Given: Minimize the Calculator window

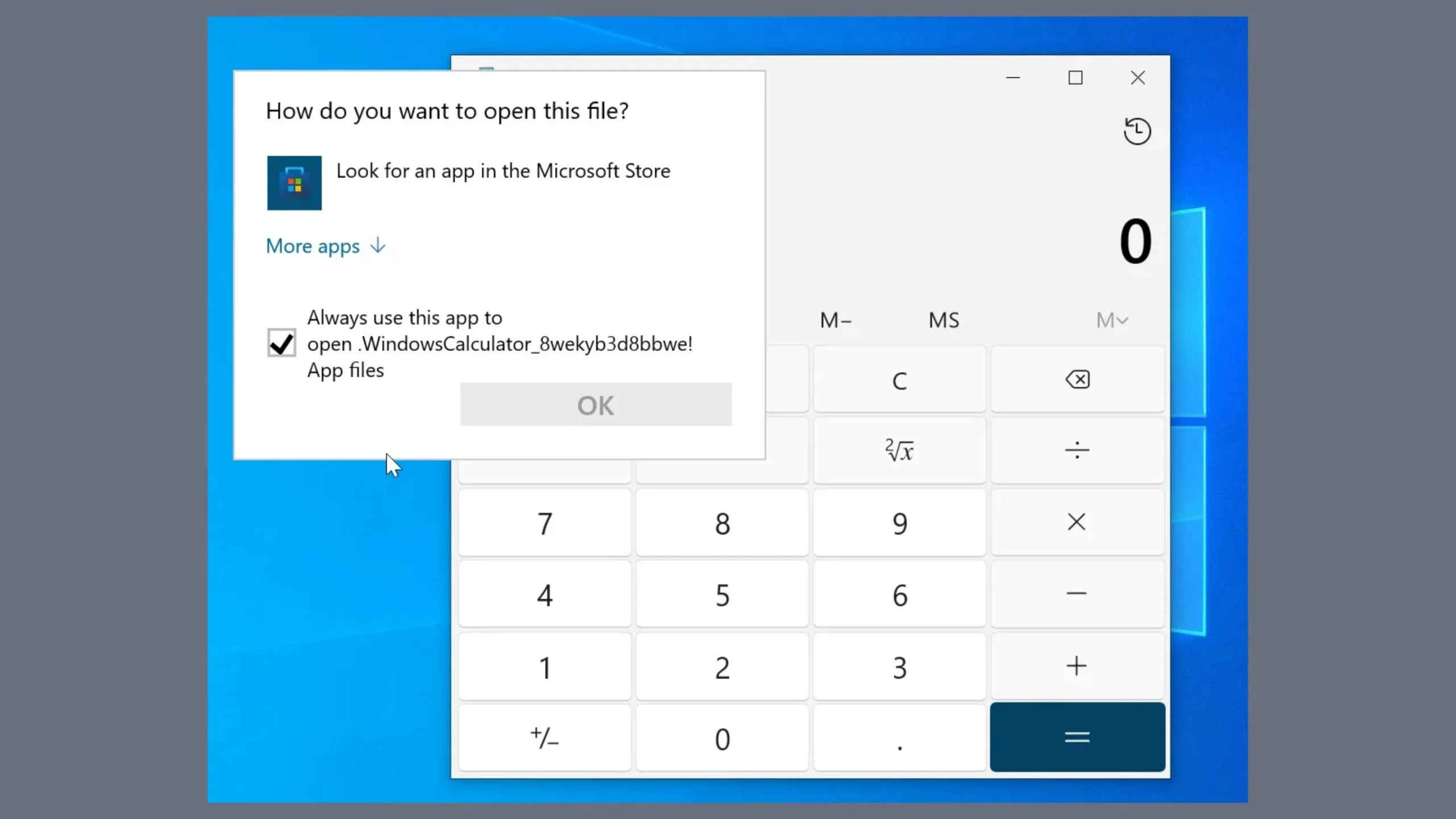Looking at the screenshot, I should pyautogui.click(x=1013, y=77).
